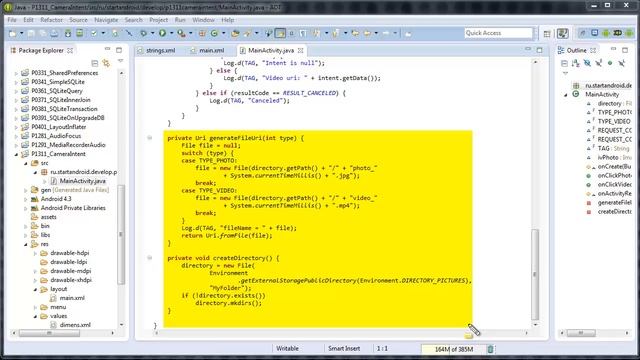Click the Quick Access search field

(498, 33)
